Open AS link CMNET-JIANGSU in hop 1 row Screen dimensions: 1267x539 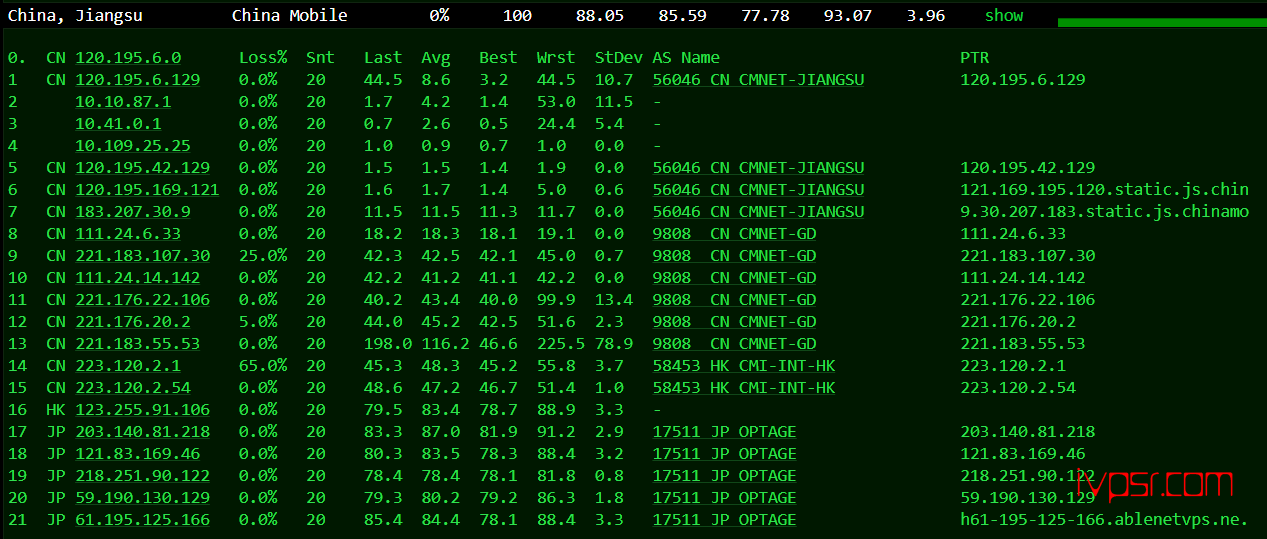[758, 80]
